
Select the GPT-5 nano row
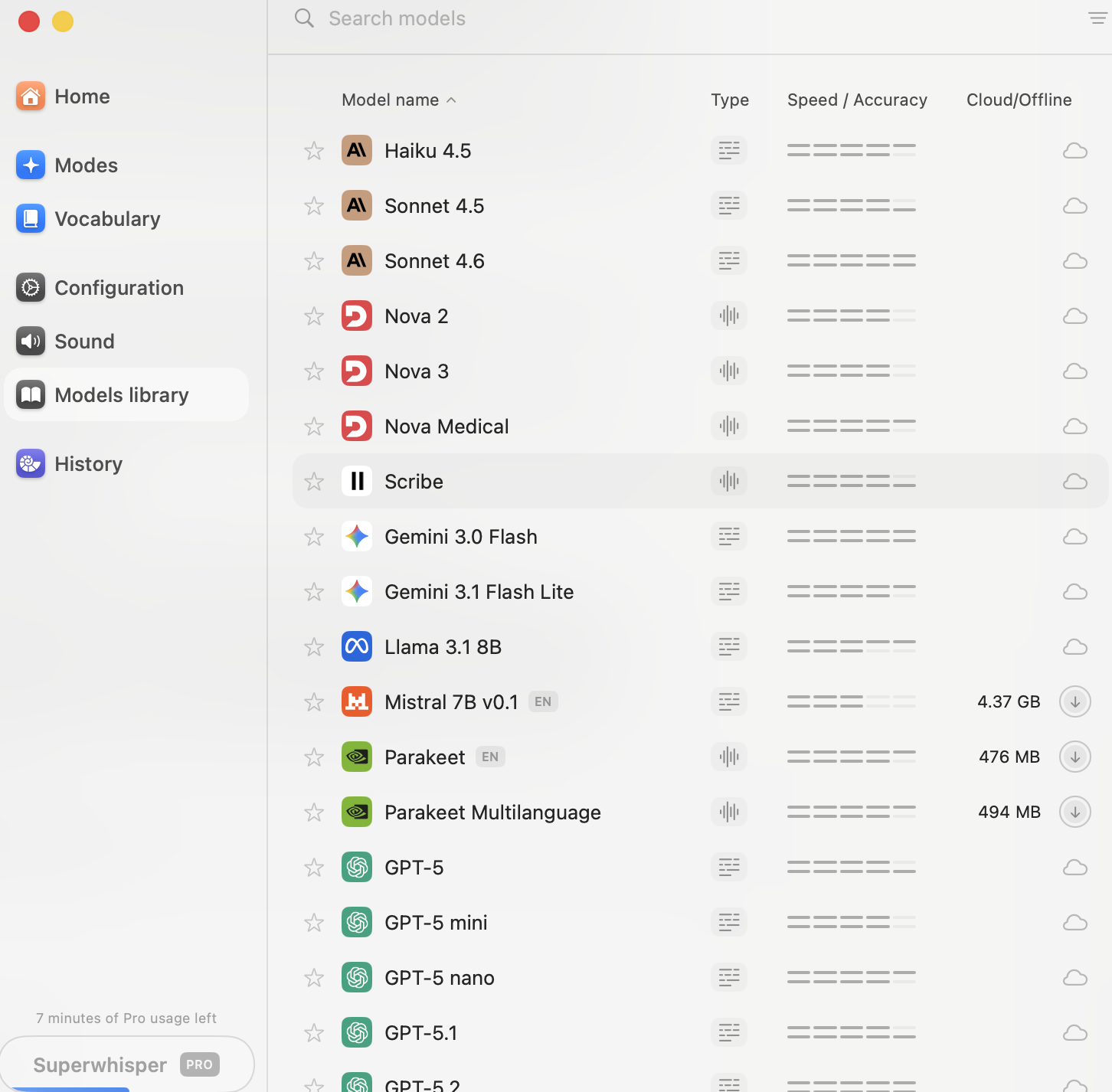coord(700,977)
